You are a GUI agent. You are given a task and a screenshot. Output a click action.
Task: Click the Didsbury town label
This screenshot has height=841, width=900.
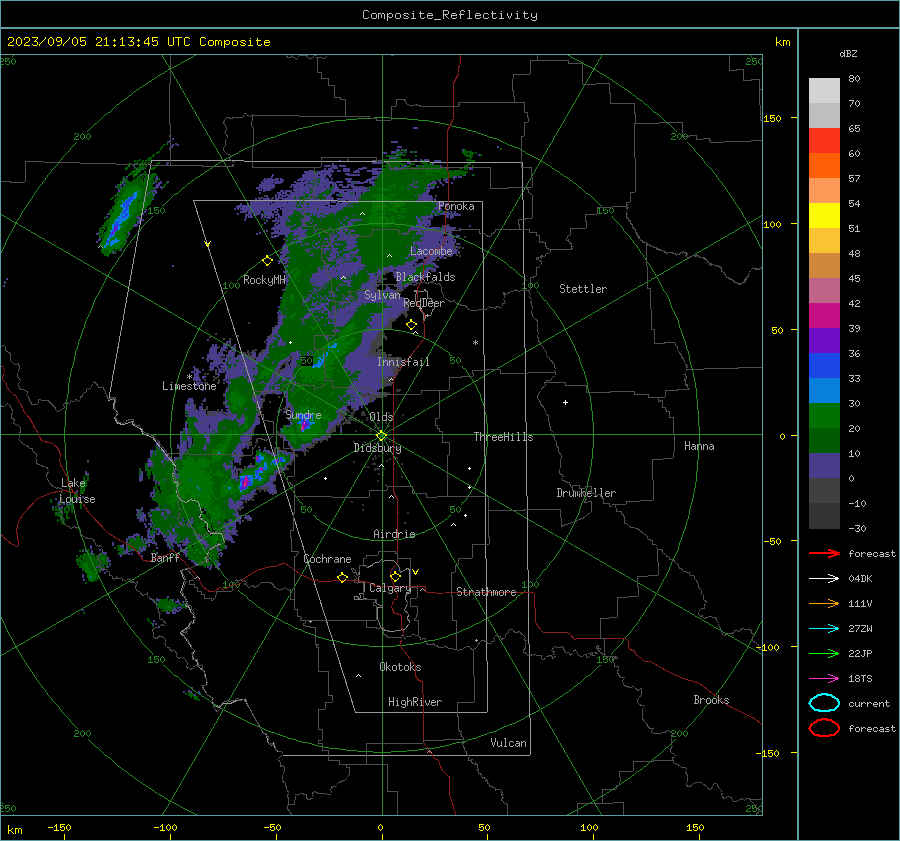coord(377,448)
